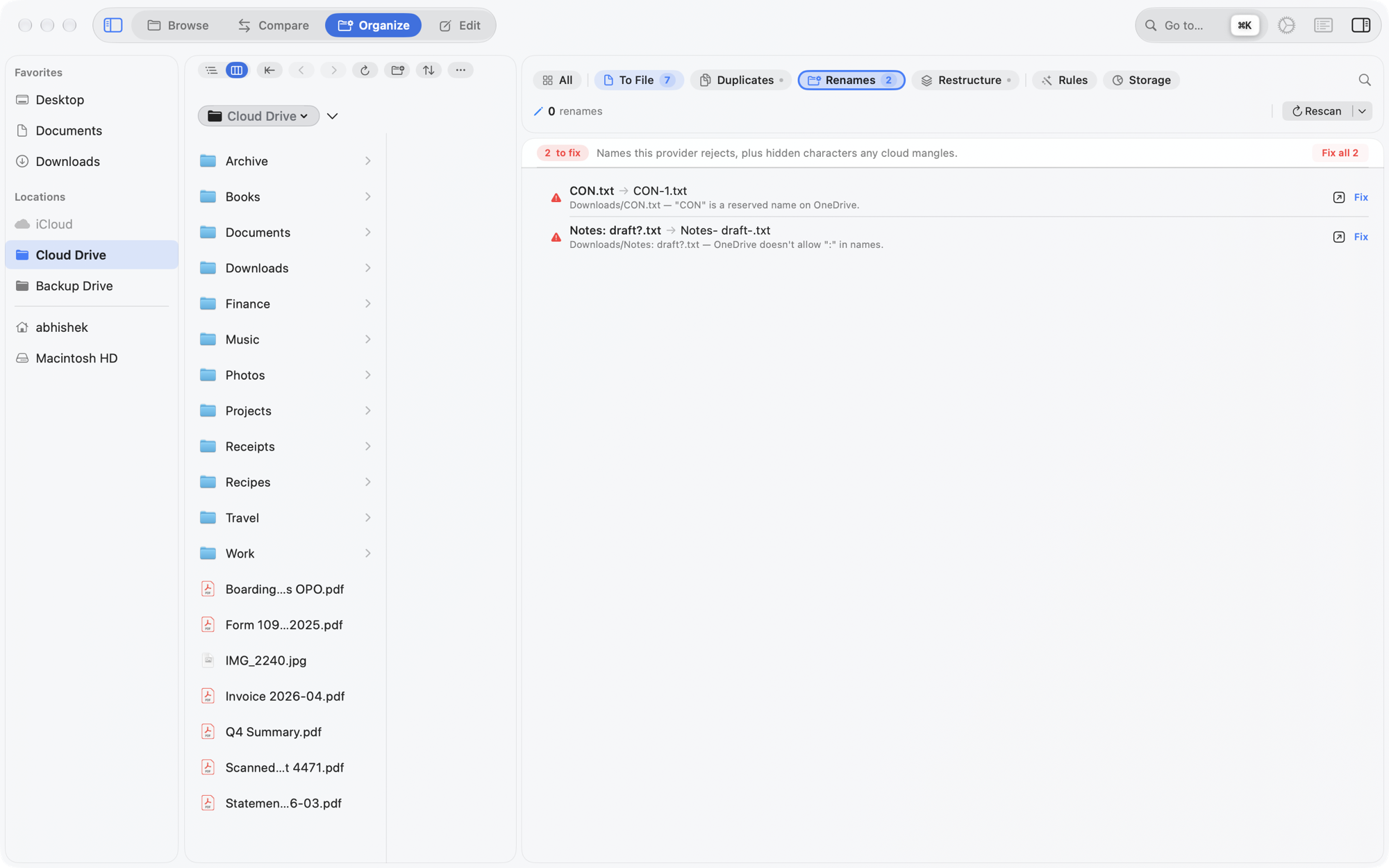The height and width of the screenshot is (868, 1389).
Task: Expand the Finance folder chevron
Action: [x=367, y=303]
